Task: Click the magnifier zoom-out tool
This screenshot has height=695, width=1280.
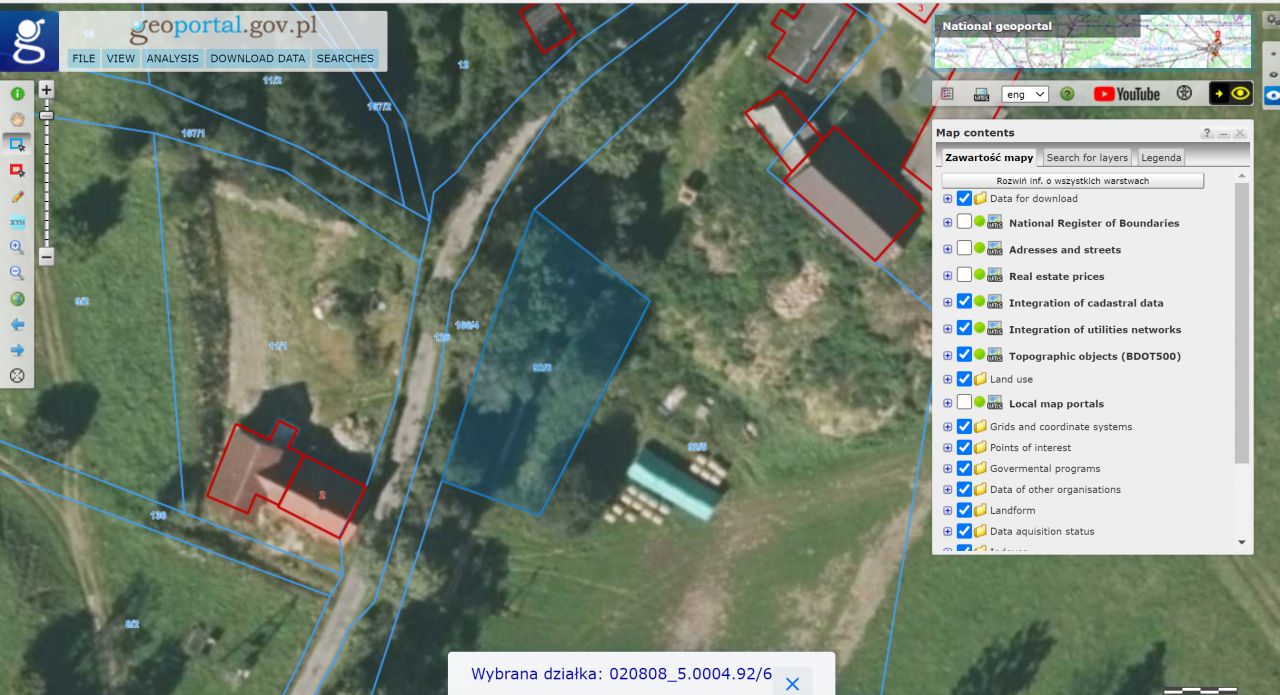Action: [x=17, y=273]
